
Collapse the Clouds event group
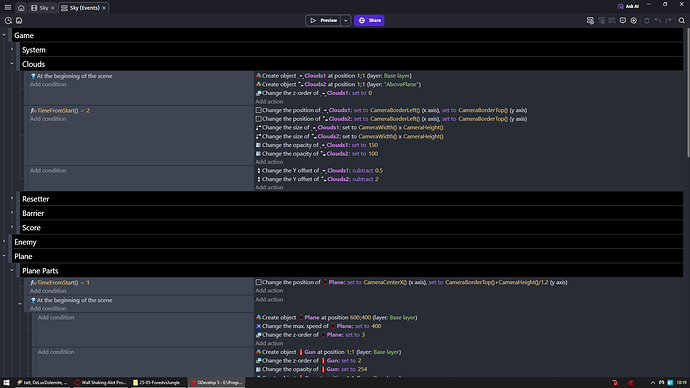click(12, 64)
